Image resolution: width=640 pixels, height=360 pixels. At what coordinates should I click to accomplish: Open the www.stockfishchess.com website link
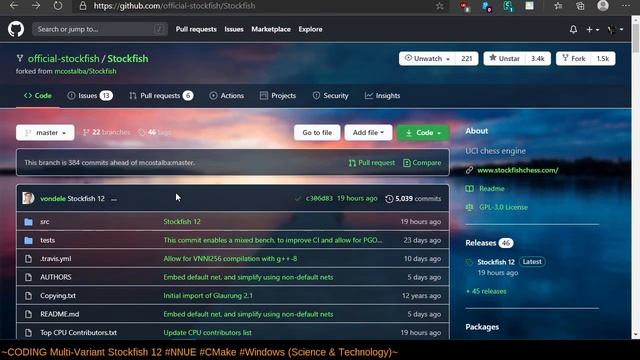[518, 170]
